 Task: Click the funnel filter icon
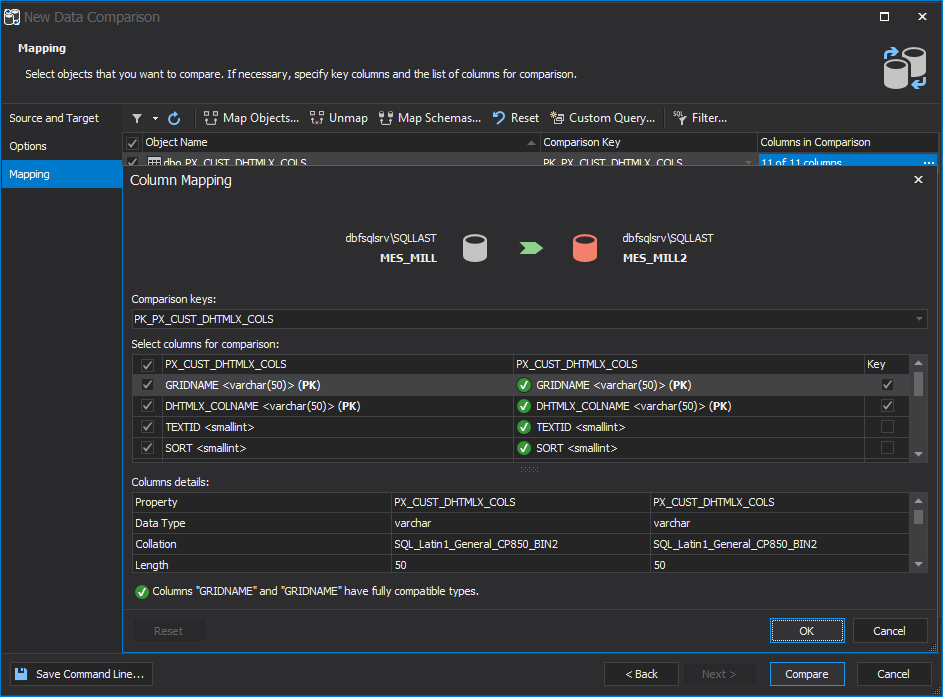[x=137, y=118]
